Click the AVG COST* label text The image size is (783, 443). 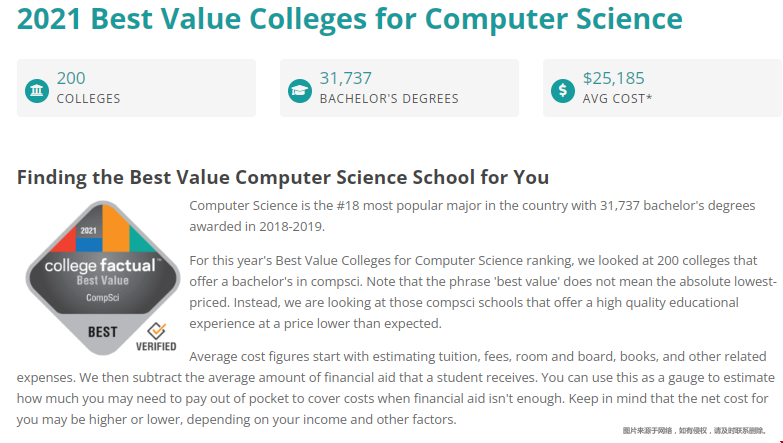tap(617, 99)
